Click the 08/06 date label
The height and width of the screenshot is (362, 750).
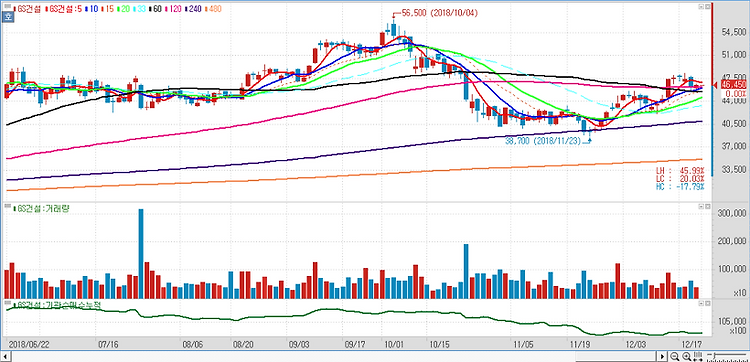[x=194, y=344]
